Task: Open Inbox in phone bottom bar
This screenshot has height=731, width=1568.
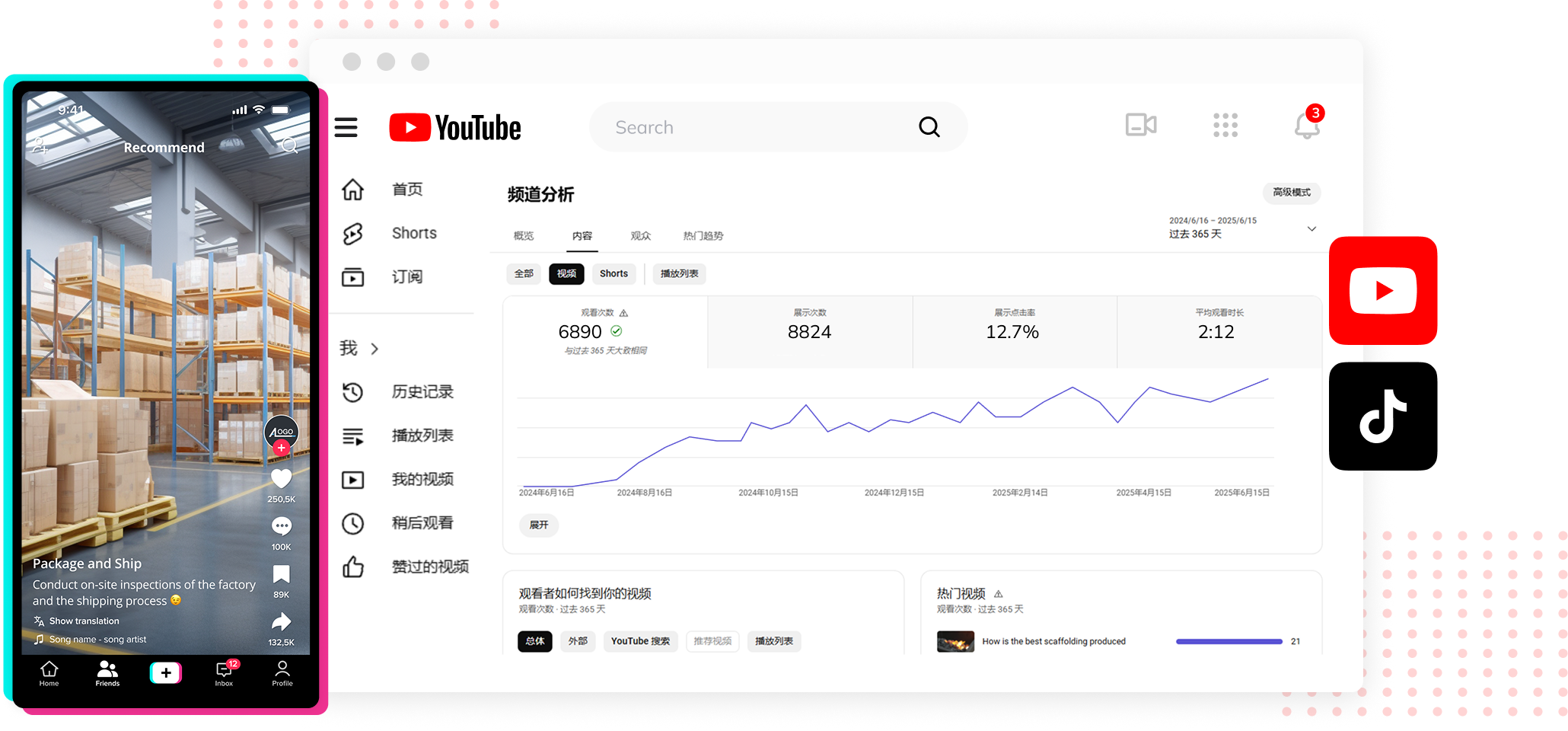Action: pos(225,673)
